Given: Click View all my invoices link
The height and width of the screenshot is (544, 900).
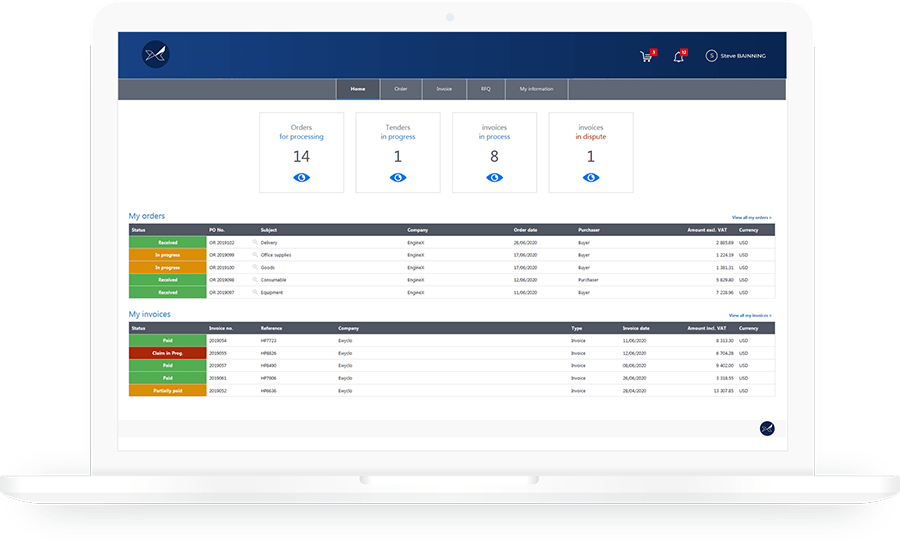Looking at the screenshot, I should point(750,316).
